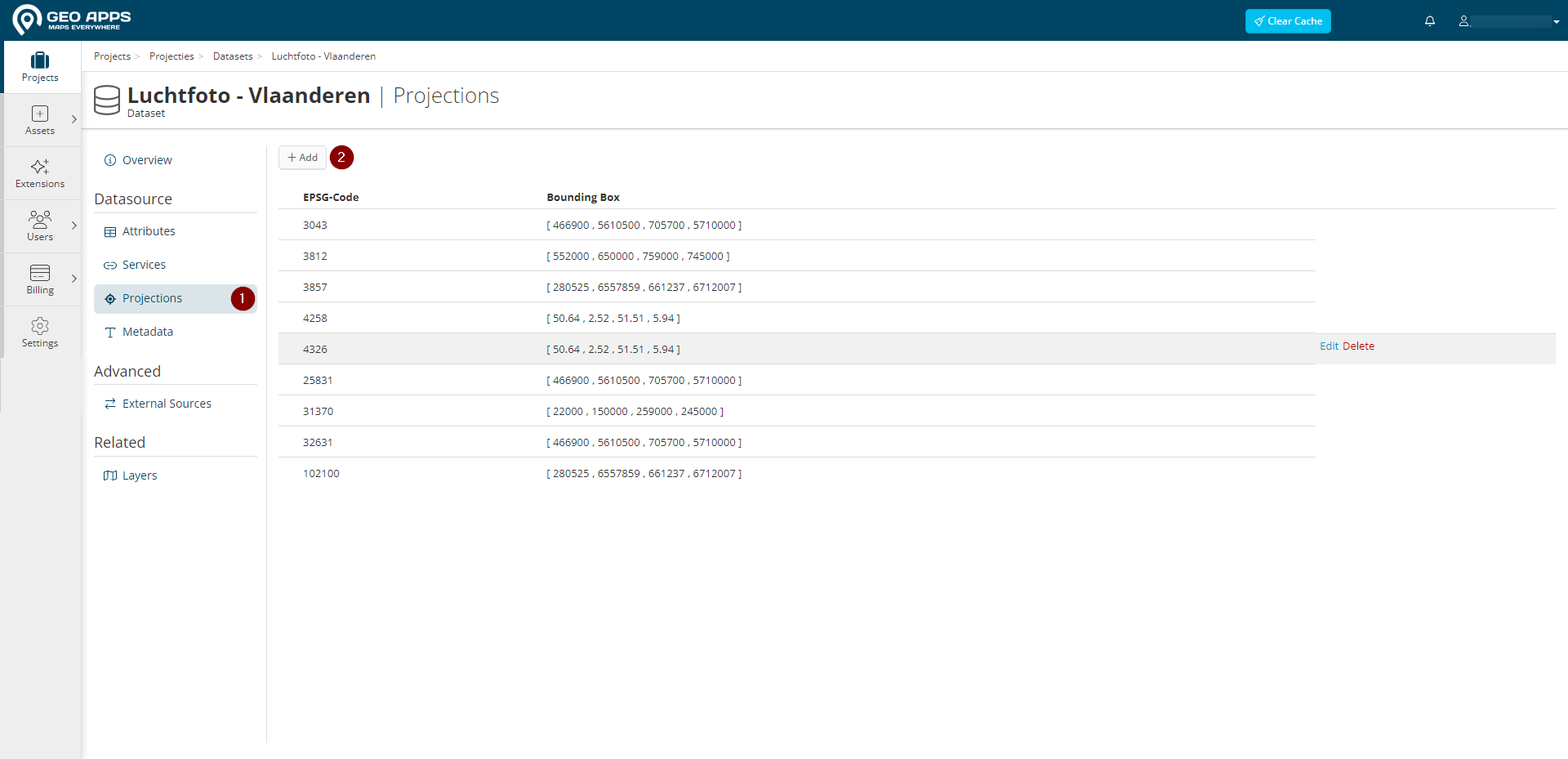Open the Overview menu item
Screen dimensions: 1568x759
pos(176,160)
